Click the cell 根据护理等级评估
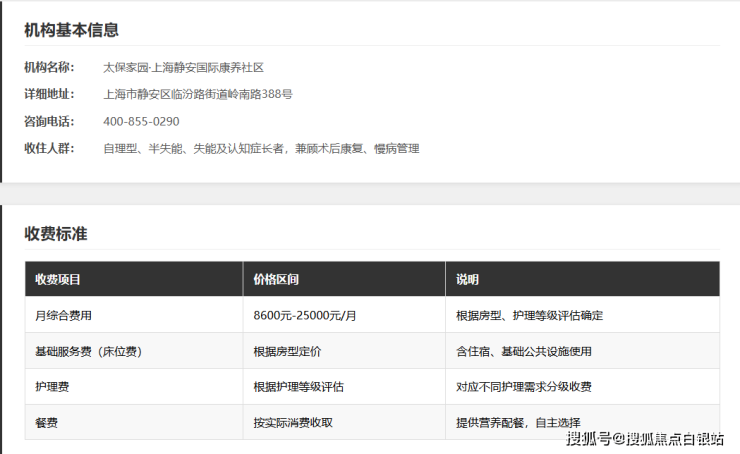 tap(344, 387)
